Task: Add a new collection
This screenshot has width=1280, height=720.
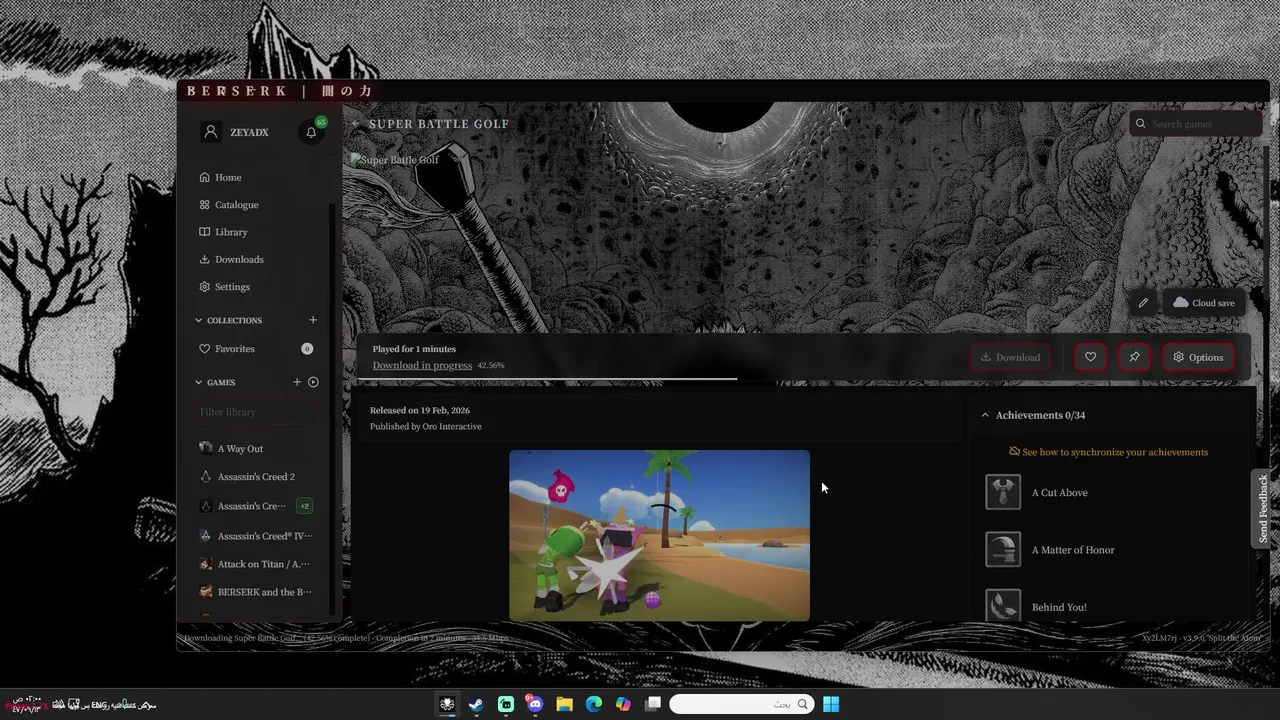Action: pos(313,320)
